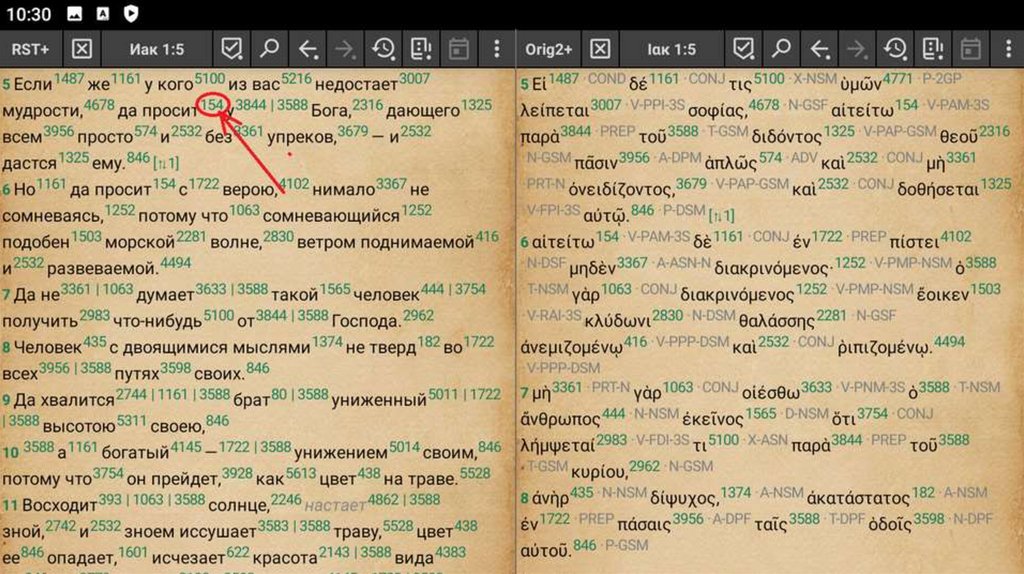Tap cross-reference marker after ему in verse 5

[167, 162]
